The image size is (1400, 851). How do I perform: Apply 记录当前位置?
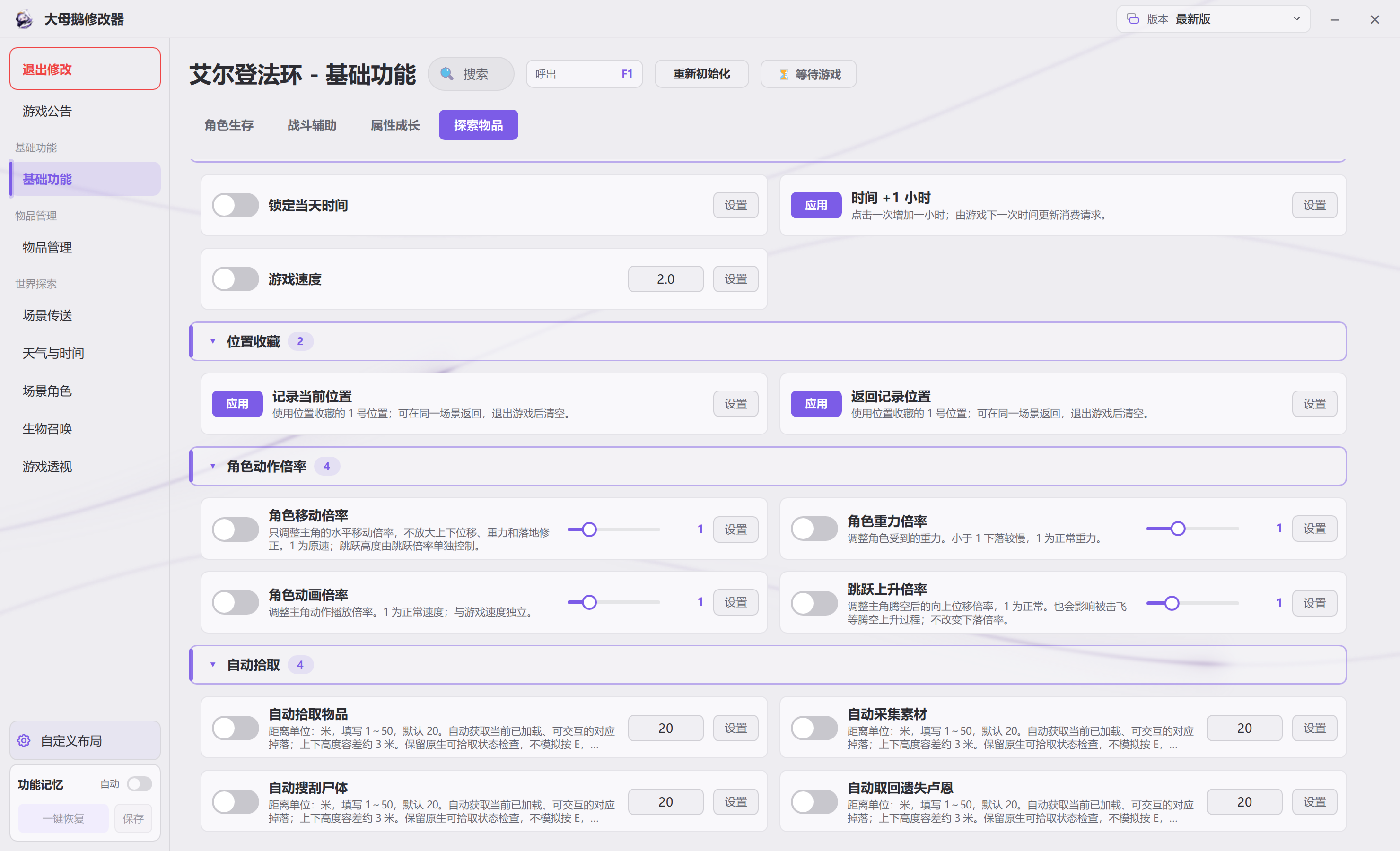coord(237,404)
